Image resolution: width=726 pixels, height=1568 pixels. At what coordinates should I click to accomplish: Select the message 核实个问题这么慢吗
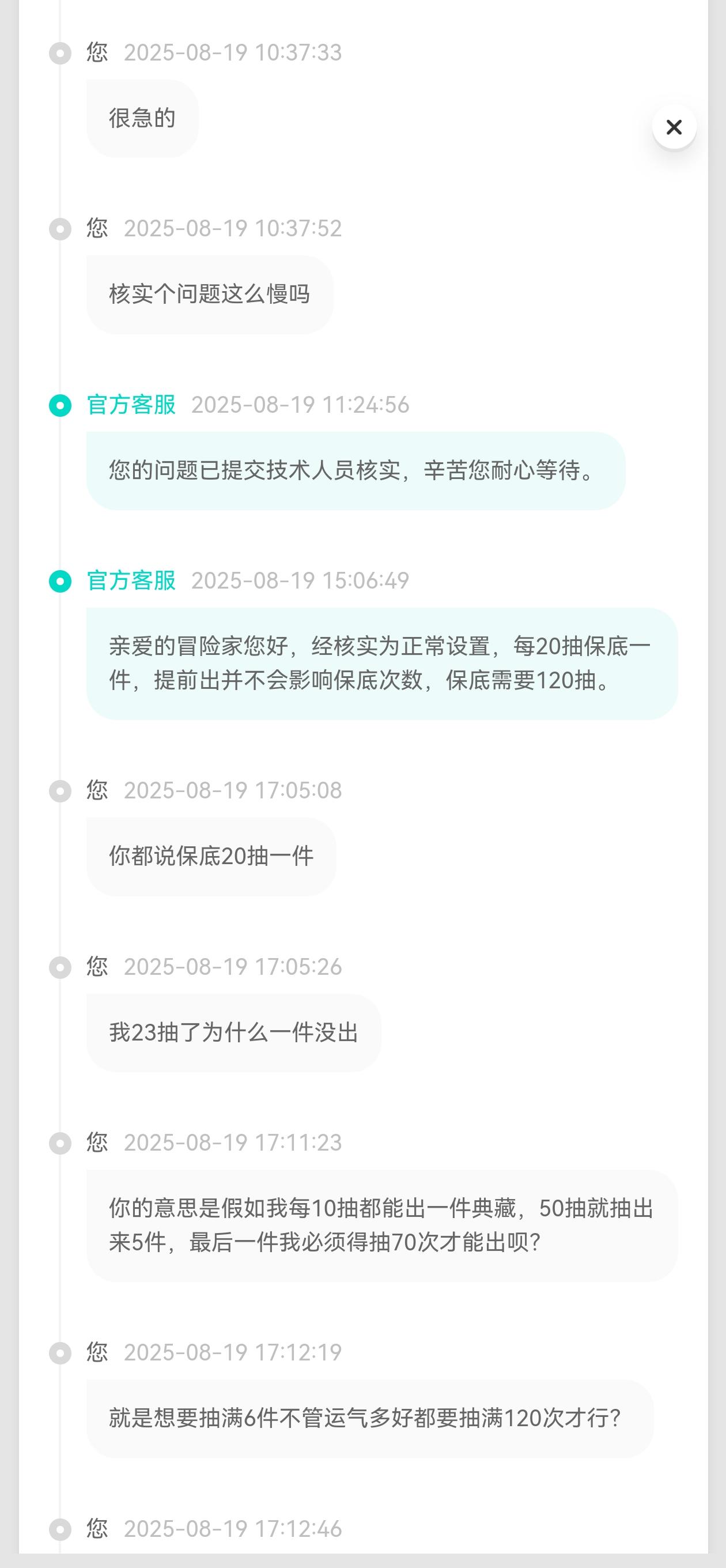point(209,295)
